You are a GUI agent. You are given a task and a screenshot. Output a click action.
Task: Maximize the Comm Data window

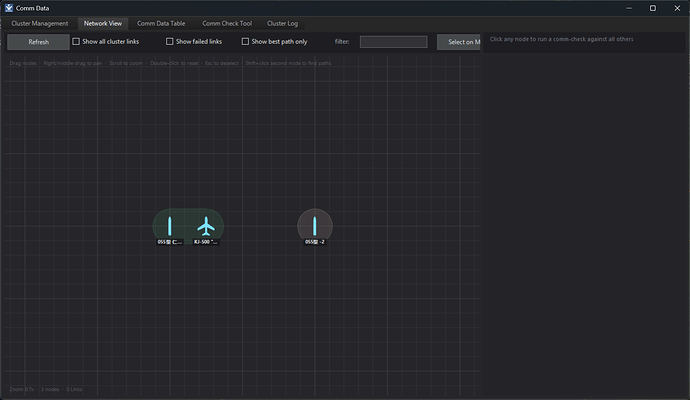(x=653, y=8)
